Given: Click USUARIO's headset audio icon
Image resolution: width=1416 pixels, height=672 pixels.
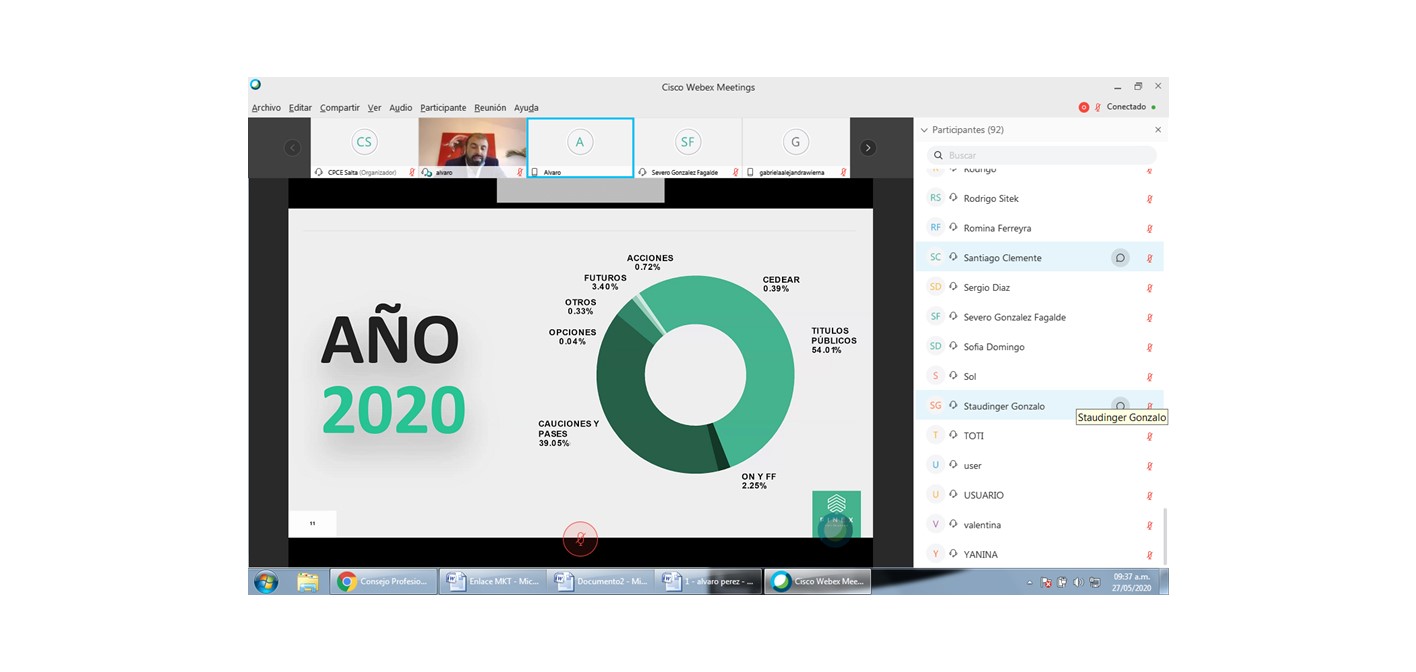Looking at the screenshot, I should (x=954, y=495).
